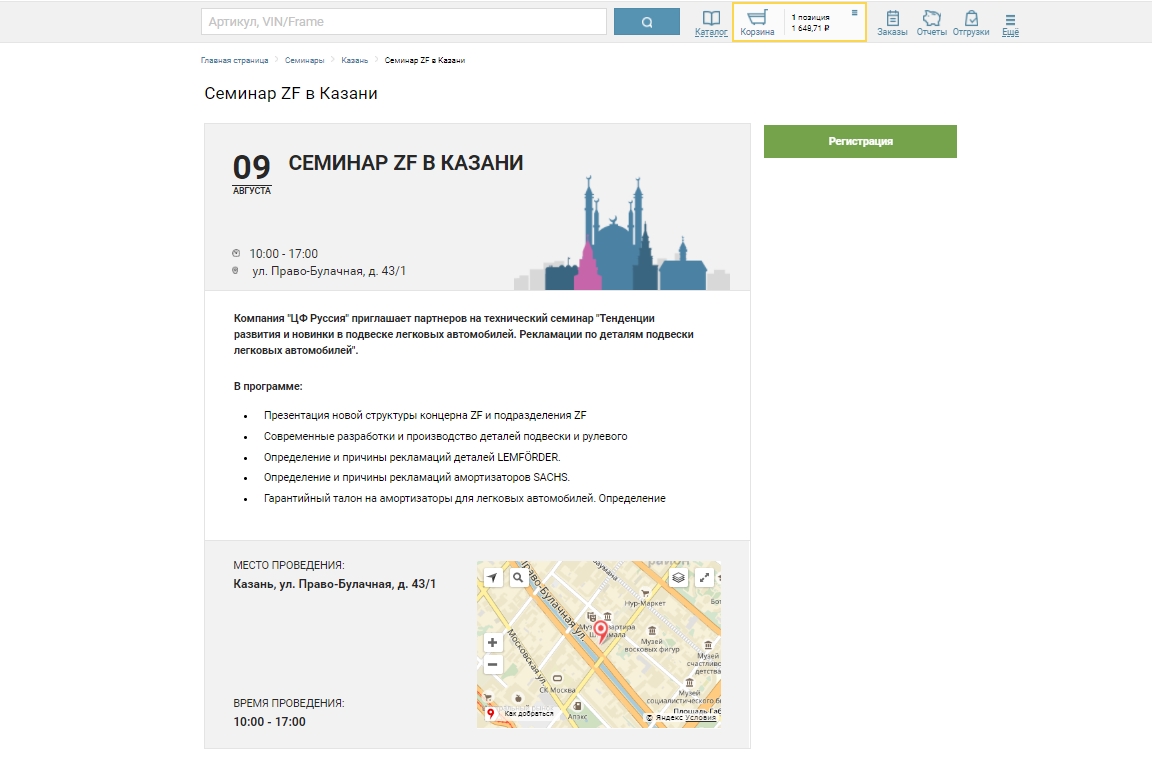Click the Музей социалистического быта map icon
The height and width of the screenshot is (759, 1152).
click(689, 683)
